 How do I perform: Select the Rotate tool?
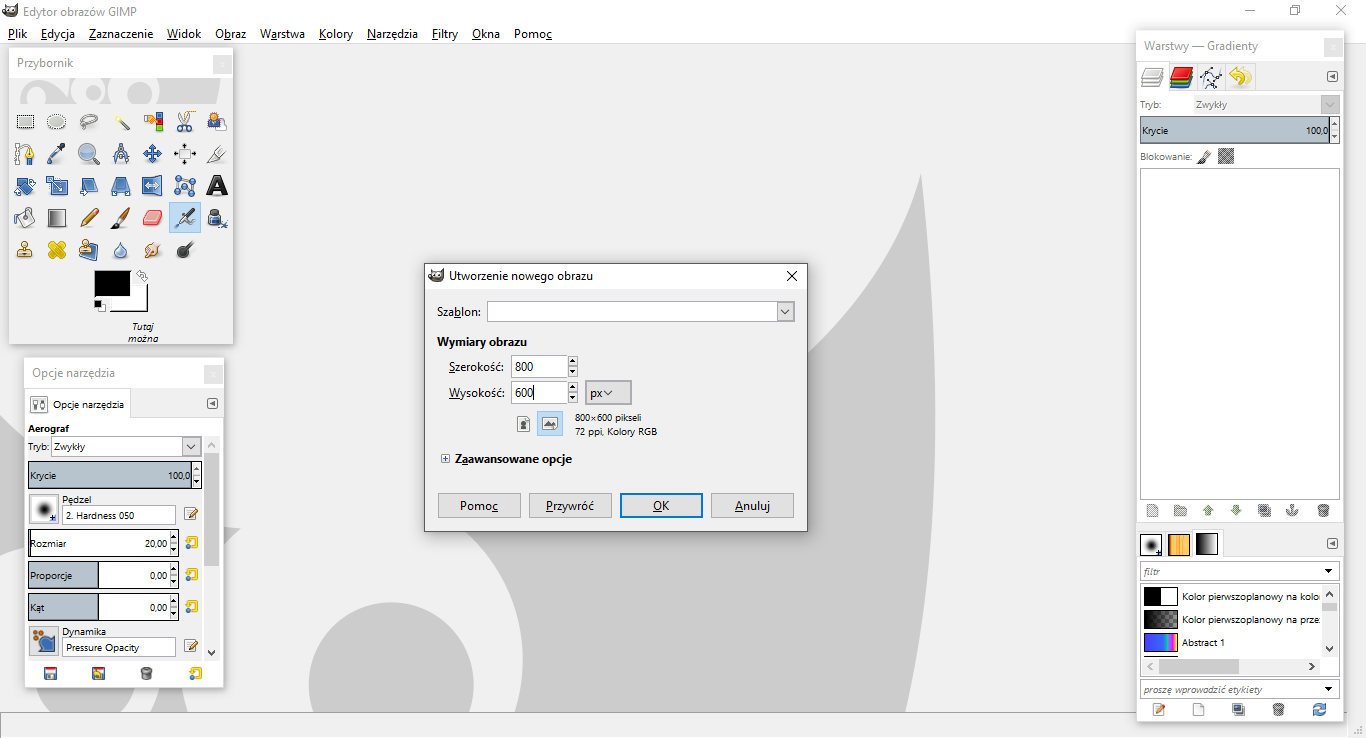pos(25,186)
